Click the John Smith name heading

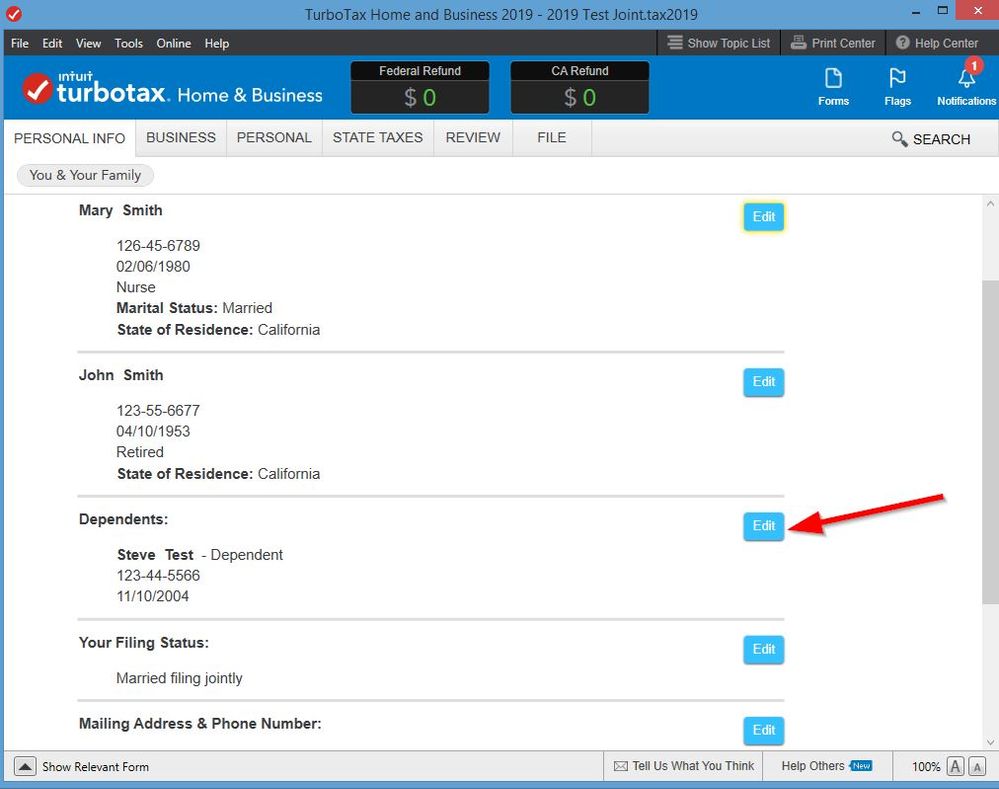(121, 375)
